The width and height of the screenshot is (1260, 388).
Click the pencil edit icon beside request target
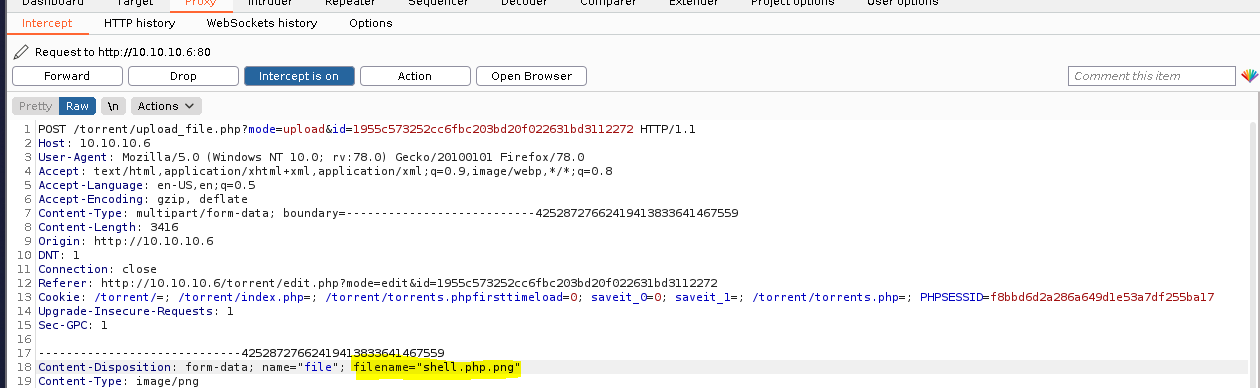click(x=21, y=51)
